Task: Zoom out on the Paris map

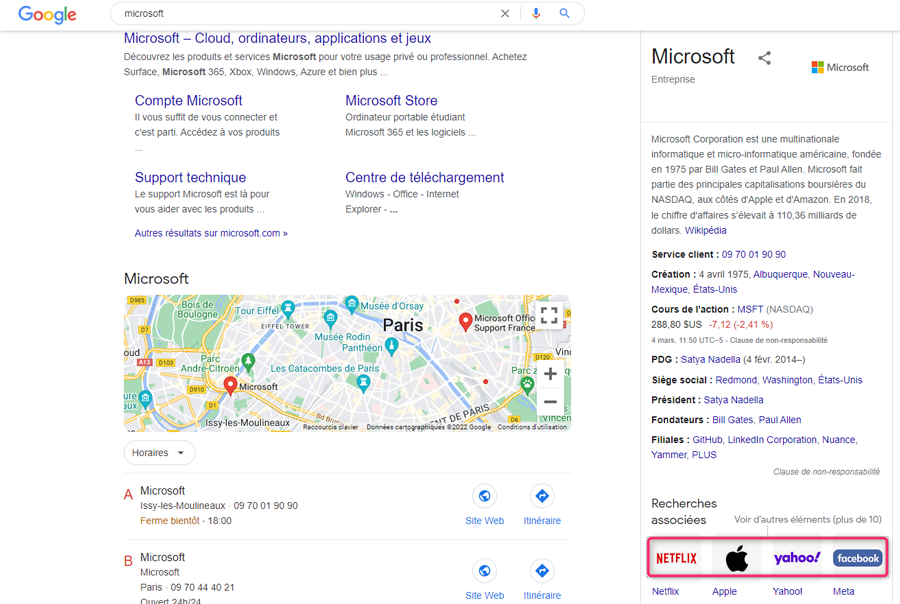Action: (550, 401)
